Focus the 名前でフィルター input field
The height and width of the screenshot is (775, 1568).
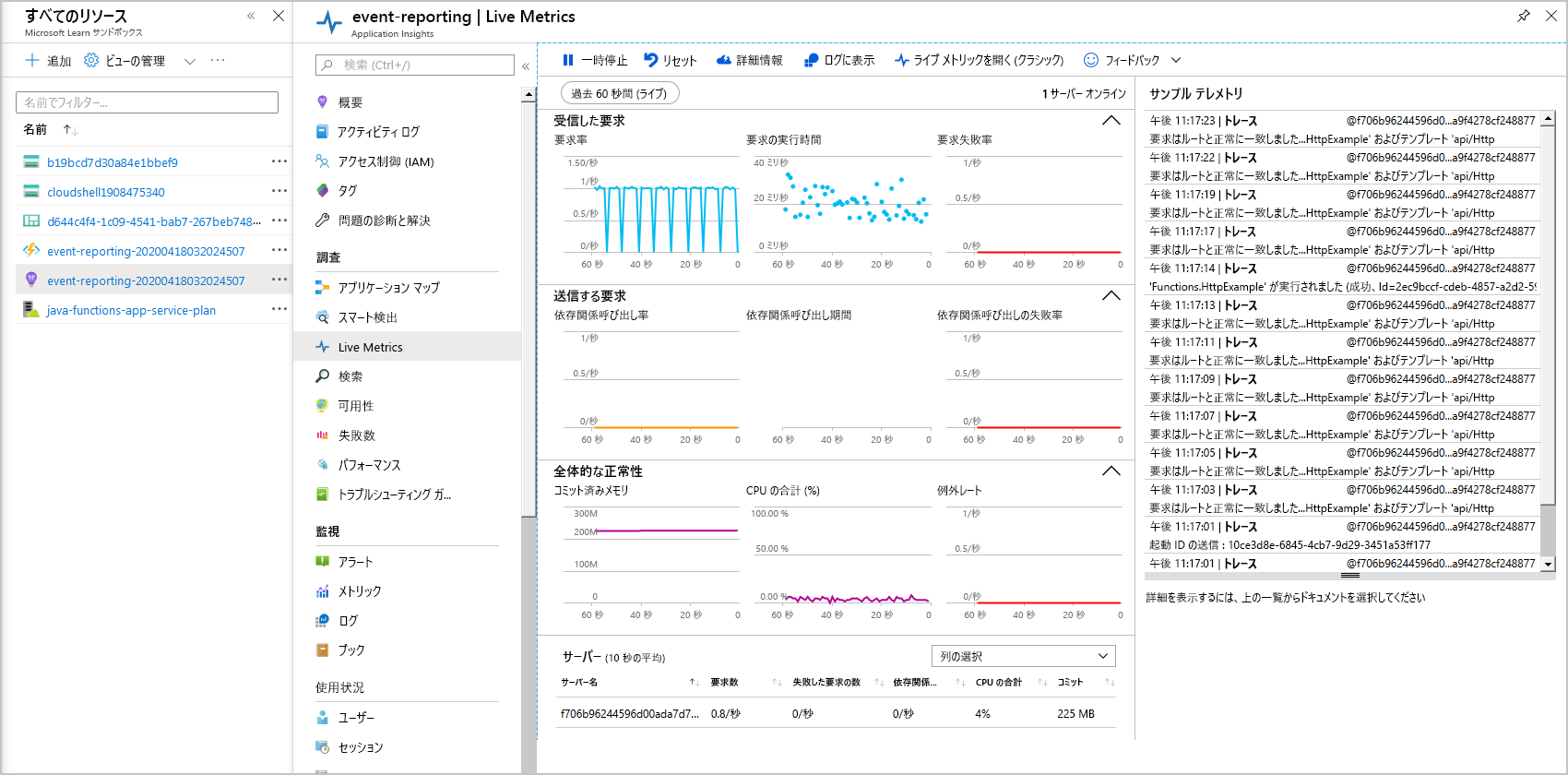coord(147,102)
